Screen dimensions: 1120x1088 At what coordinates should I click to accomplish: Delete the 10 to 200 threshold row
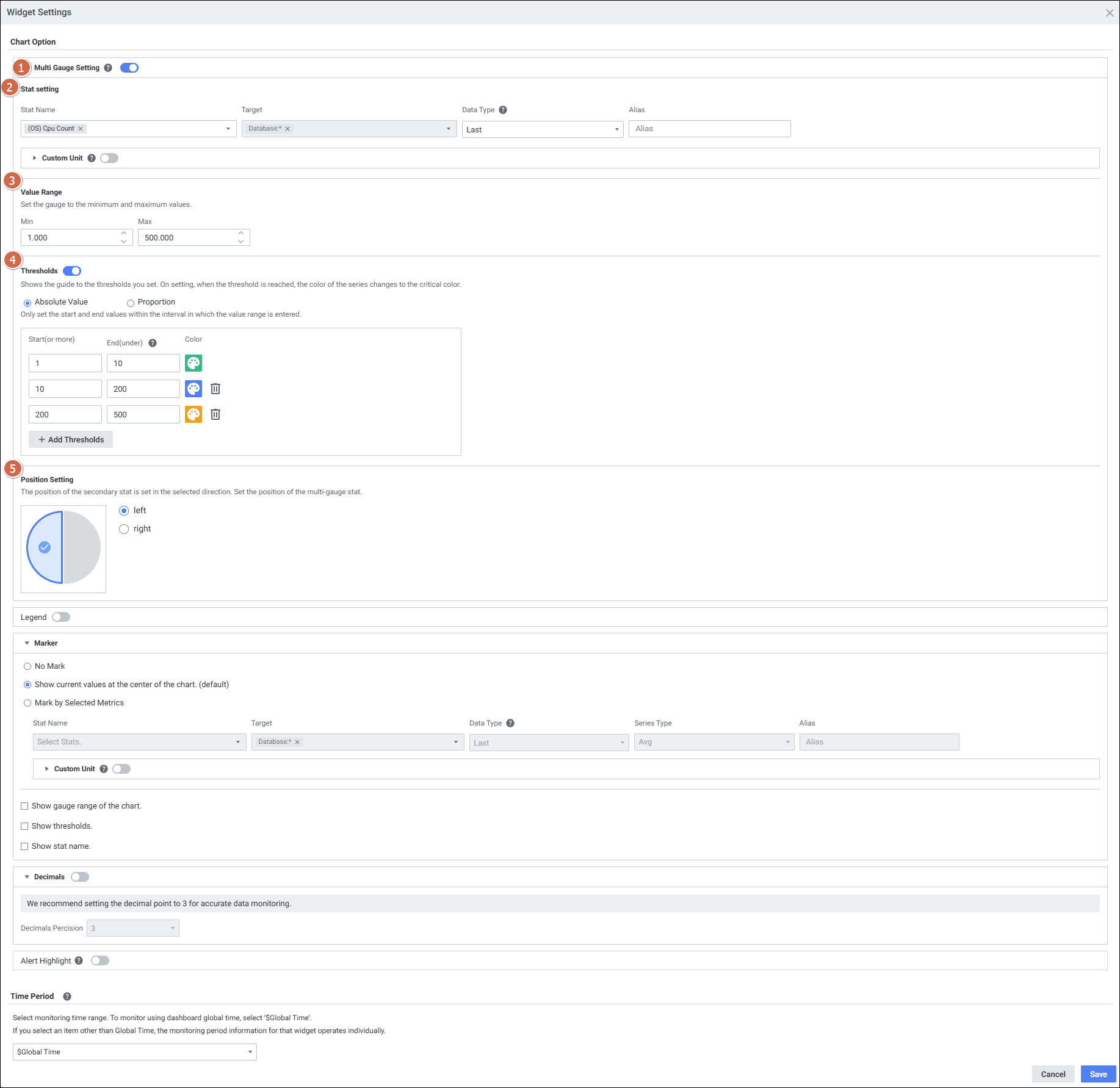[215, 389]
